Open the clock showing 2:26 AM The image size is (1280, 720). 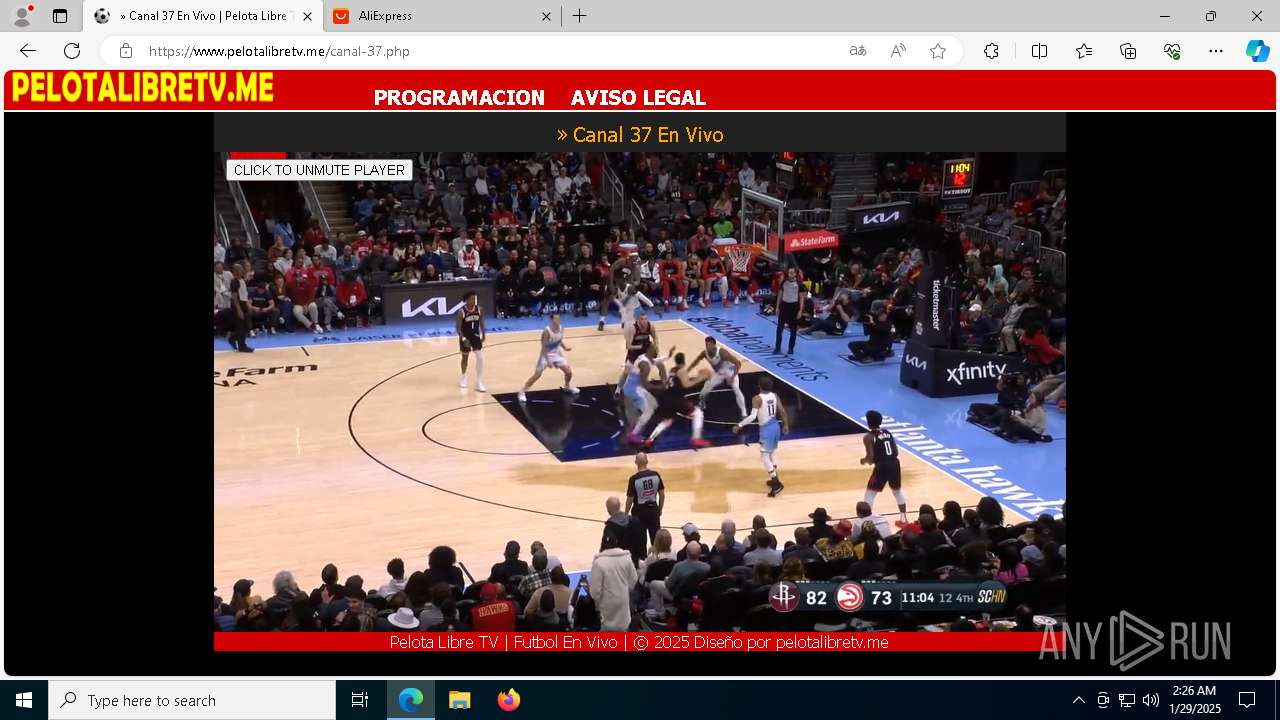click(1195, 700)
